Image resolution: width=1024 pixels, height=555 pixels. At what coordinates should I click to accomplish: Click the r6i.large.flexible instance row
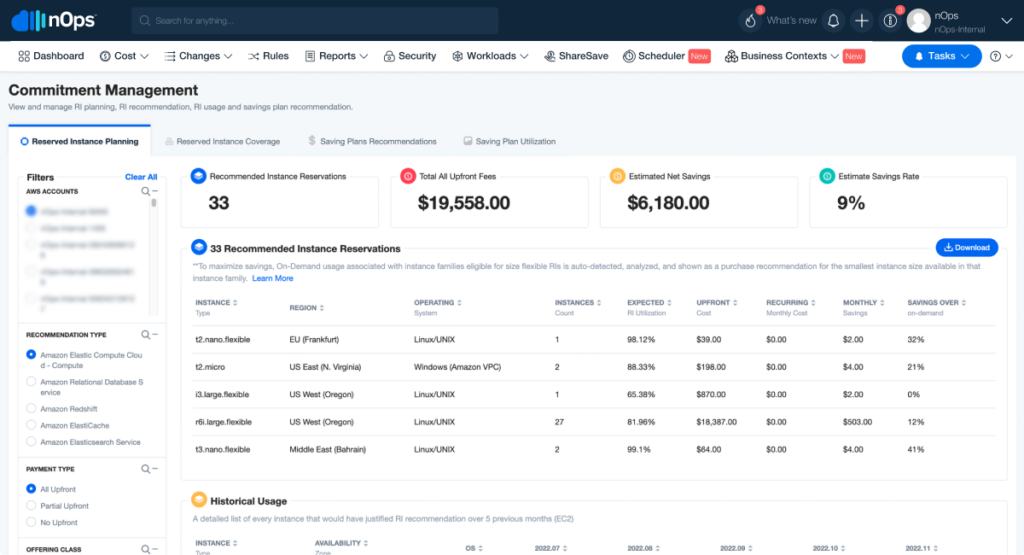[594, 422]
